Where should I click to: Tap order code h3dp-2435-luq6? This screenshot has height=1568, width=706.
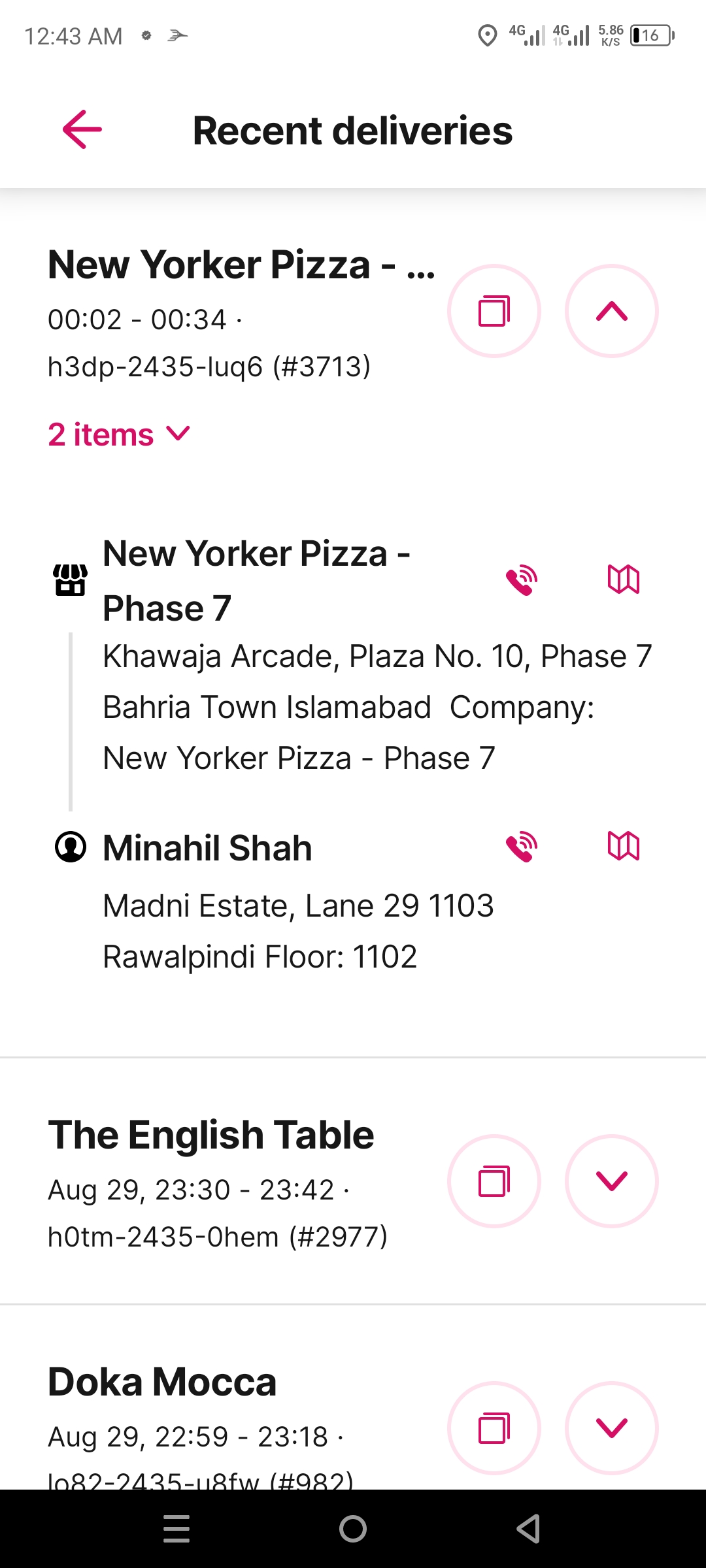coord(156,367)
